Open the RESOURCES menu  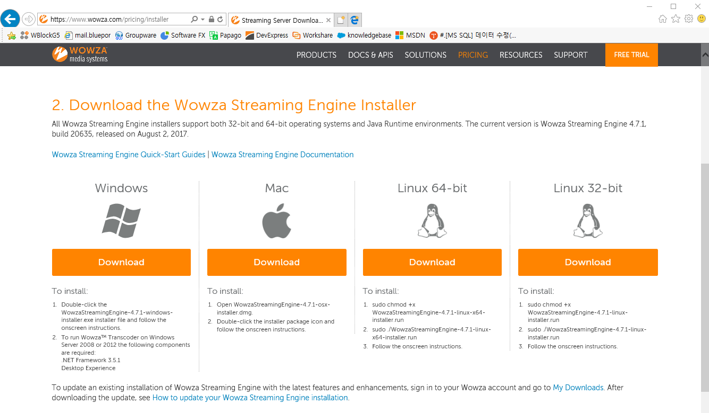point(520,55)
